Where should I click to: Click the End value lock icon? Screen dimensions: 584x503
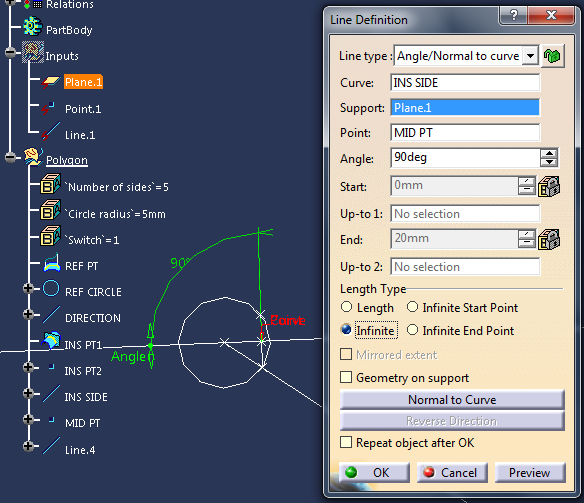pyautogui.click(x=549, y=239)
